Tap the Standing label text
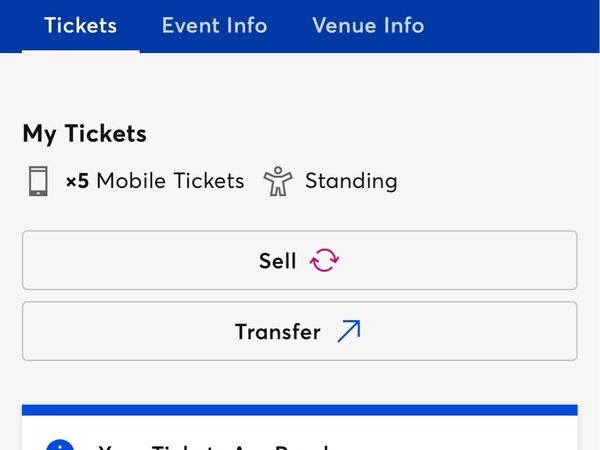Screen dimensions: 600x450 350,181
